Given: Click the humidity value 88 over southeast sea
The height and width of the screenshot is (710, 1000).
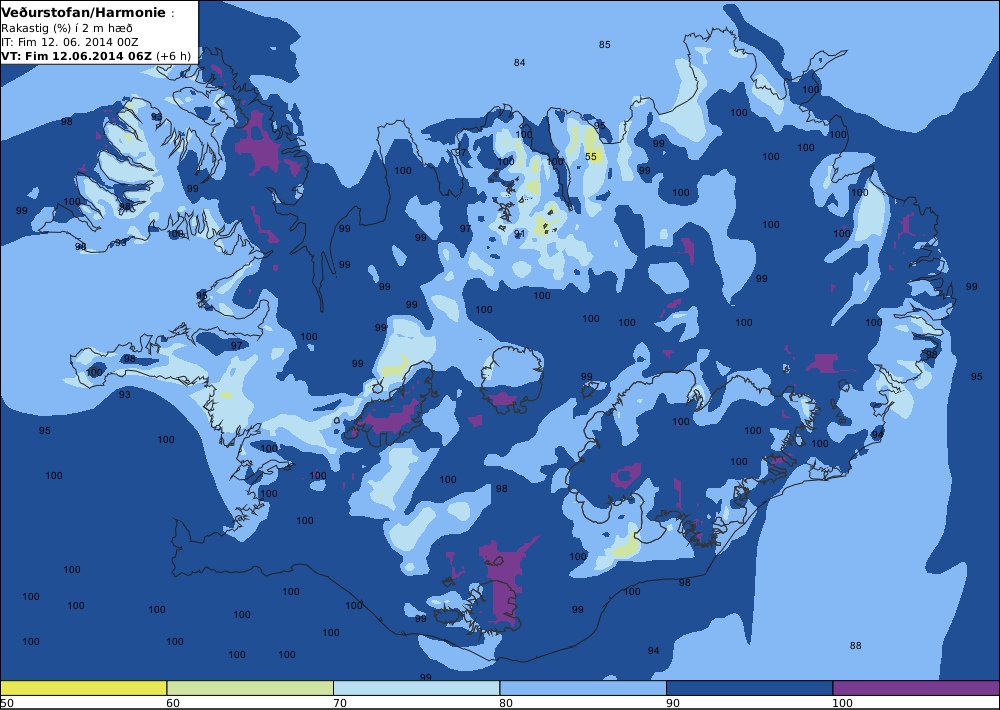Looking at the screenshot, I should coord(855,646).
